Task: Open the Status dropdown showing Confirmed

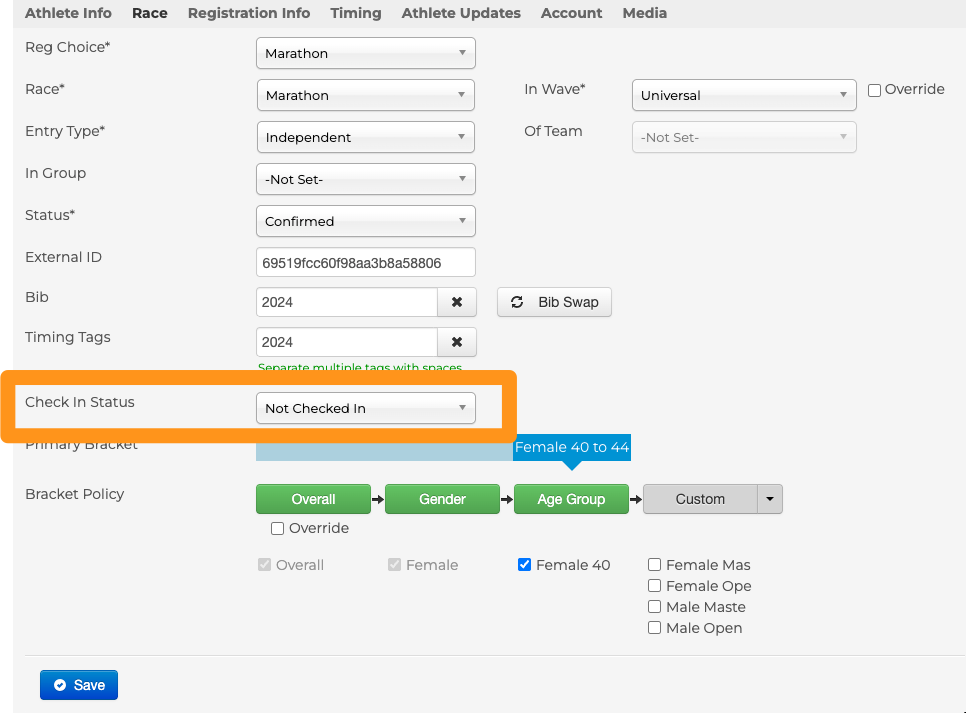Action: (x=365, y=221)
